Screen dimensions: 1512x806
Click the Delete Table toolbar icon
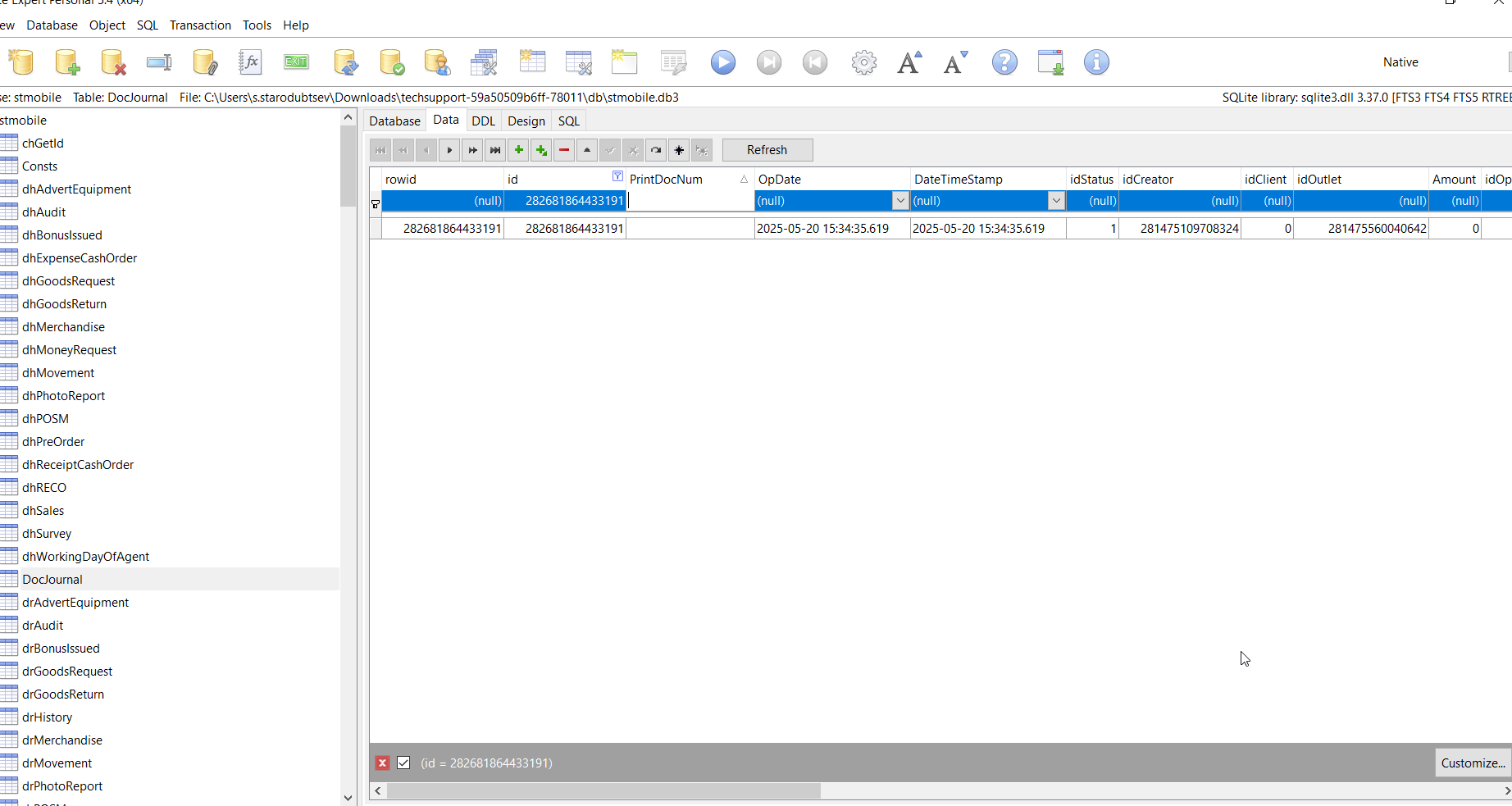pos(579,62)
